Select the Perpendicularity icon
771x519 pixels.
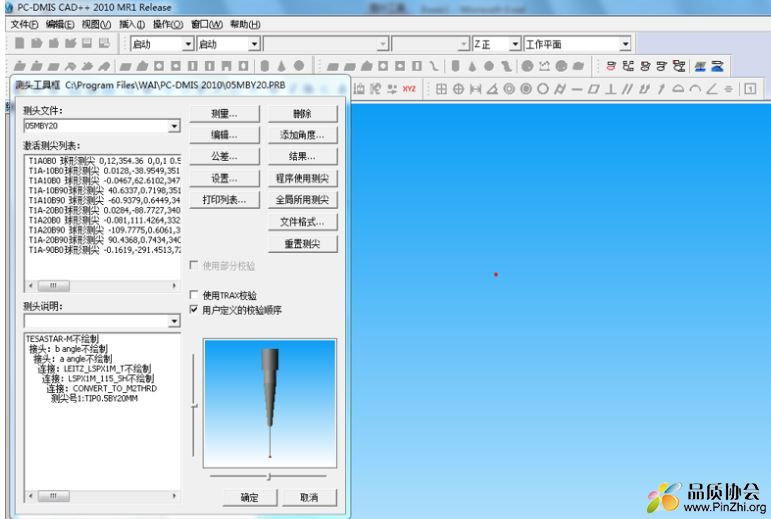tap(611, 89)
